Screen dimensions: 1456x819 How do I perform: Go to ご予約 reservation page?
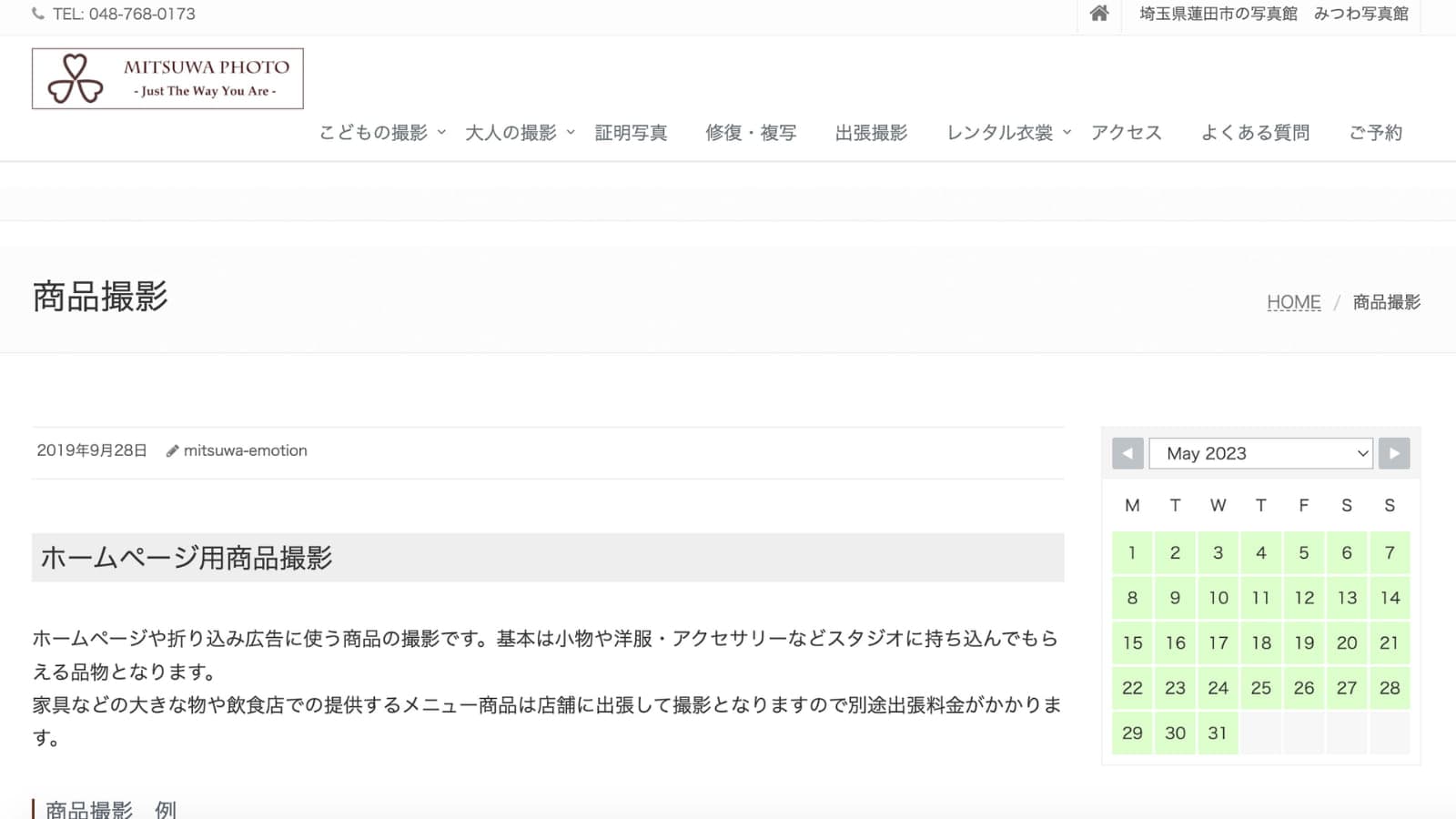[1375, 133]
